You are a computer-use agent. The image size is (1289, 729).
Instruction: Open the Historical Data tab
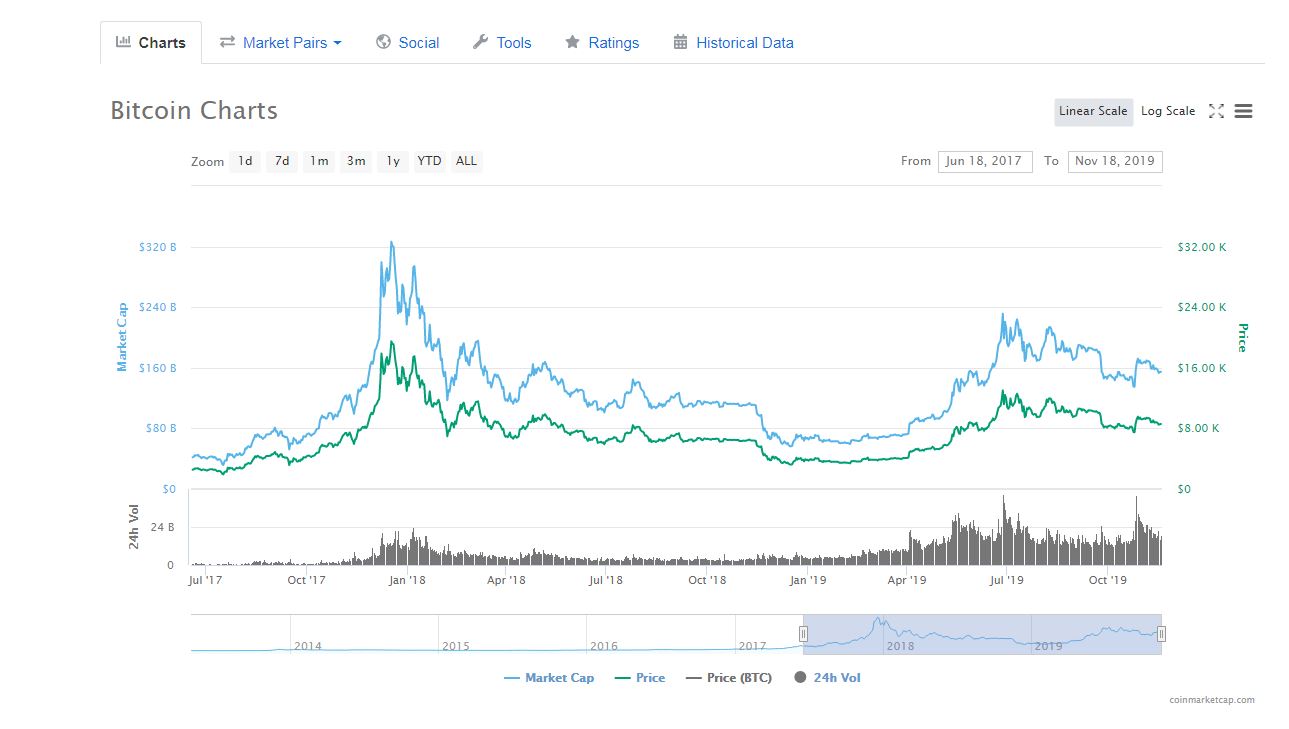tap(734, 42)
